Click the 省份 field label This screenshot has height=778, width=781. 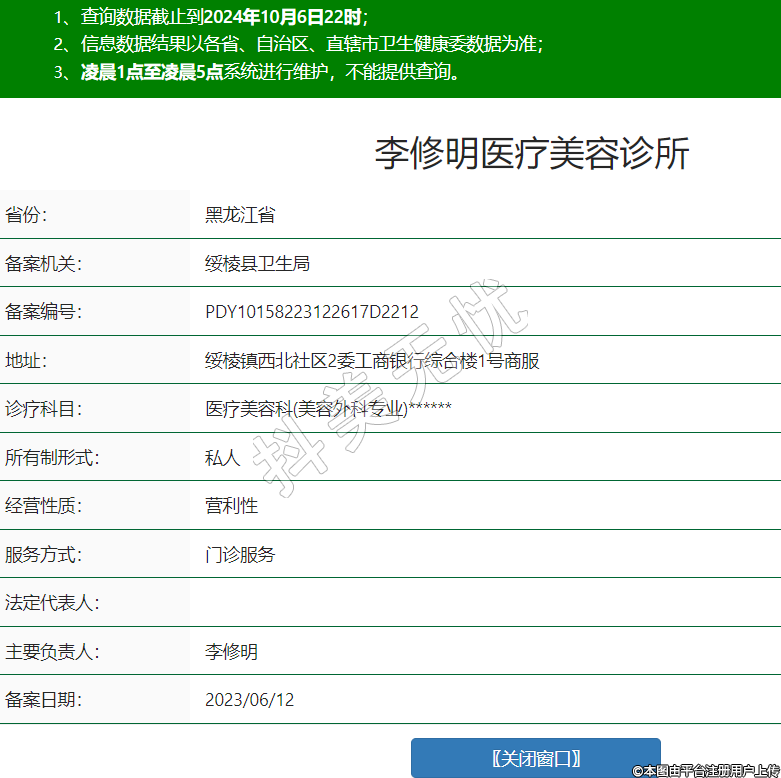tap(27, 215)
